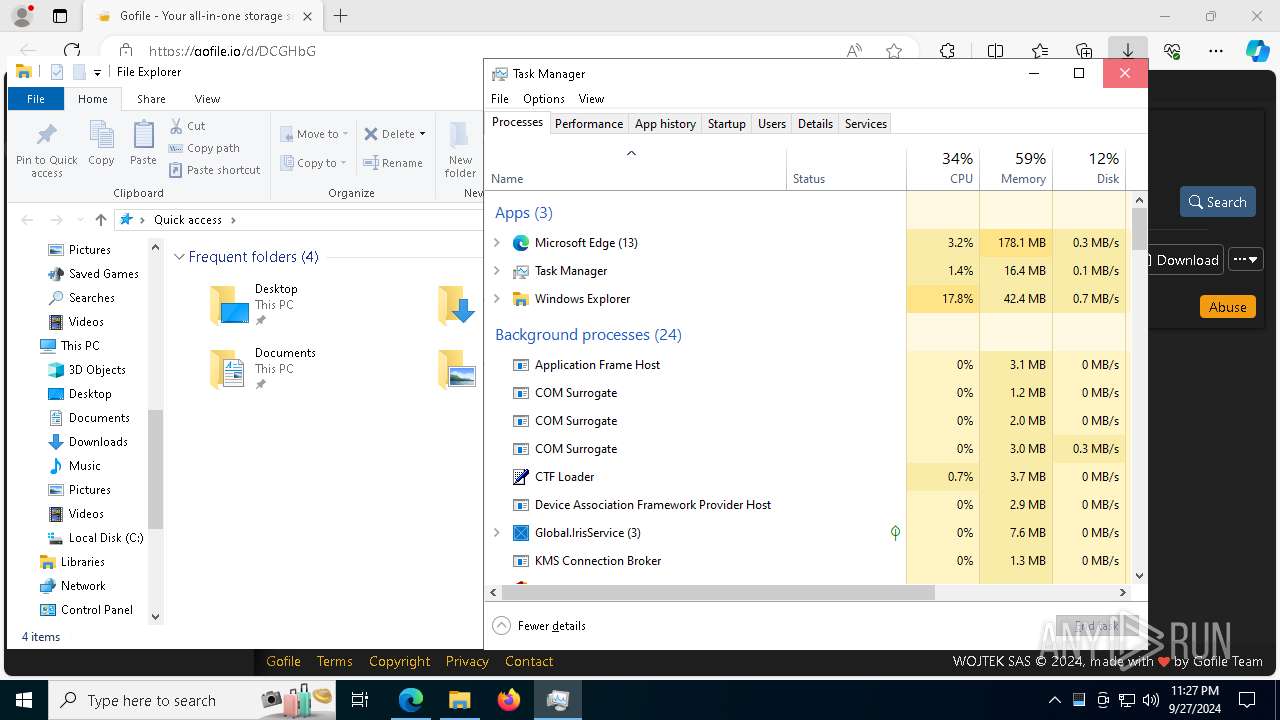This screenshot has height=720, width=1280.
Task: Select Global.IrisService process
Action: coord(696,533)
